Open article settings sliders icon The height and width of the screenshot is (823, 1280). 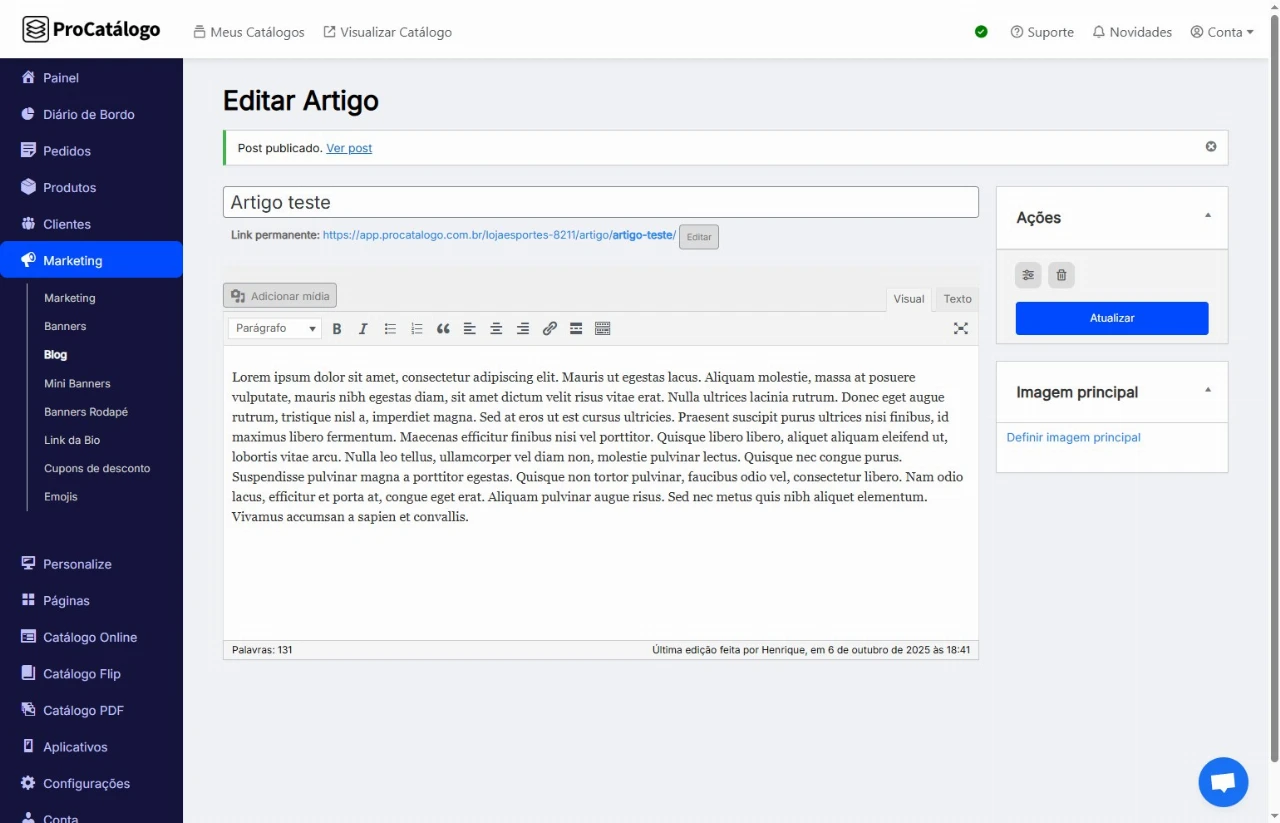pyautogui.click(x=1028, y=275)
